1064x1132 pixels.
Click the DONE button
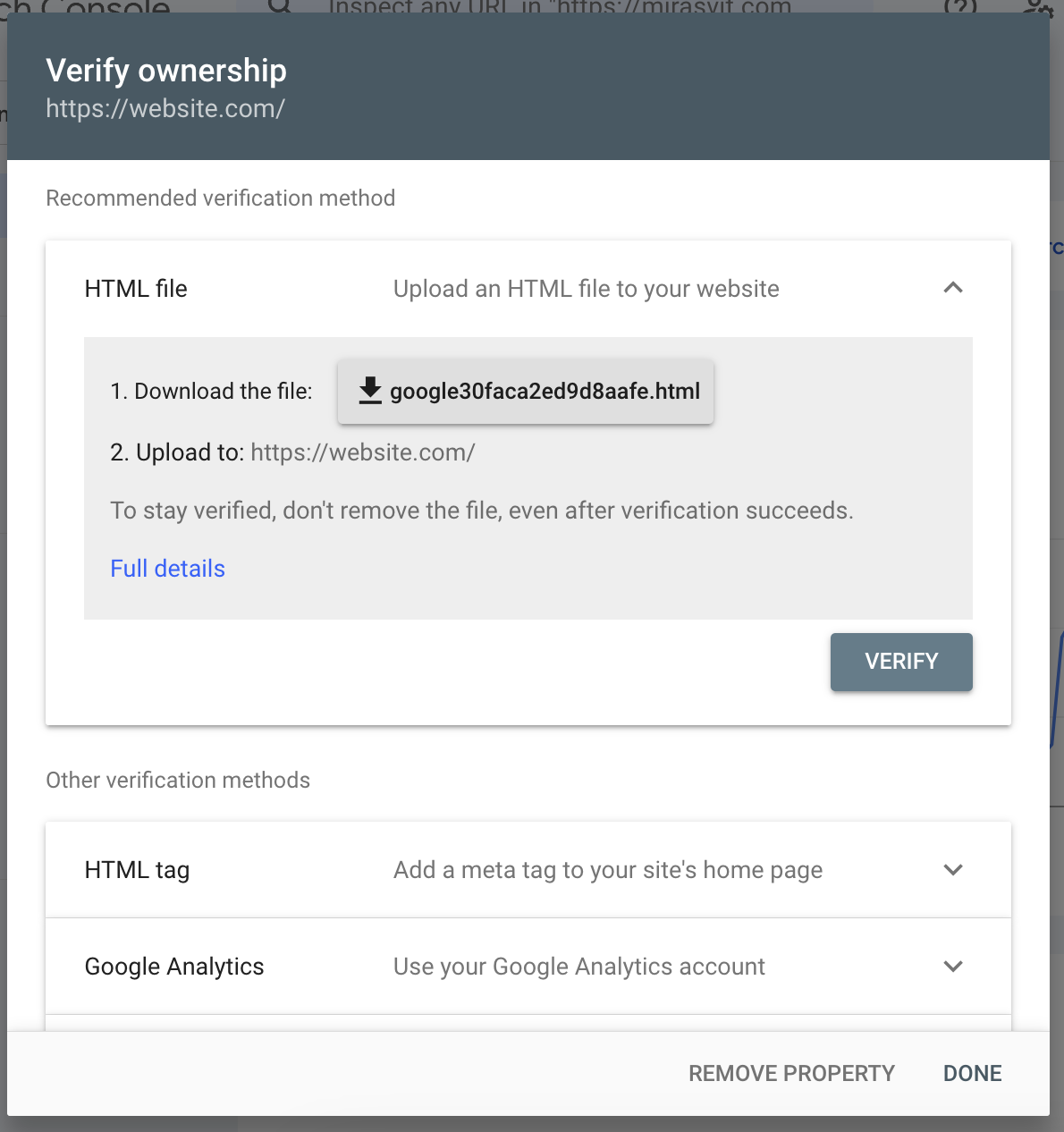[972, 1073]
